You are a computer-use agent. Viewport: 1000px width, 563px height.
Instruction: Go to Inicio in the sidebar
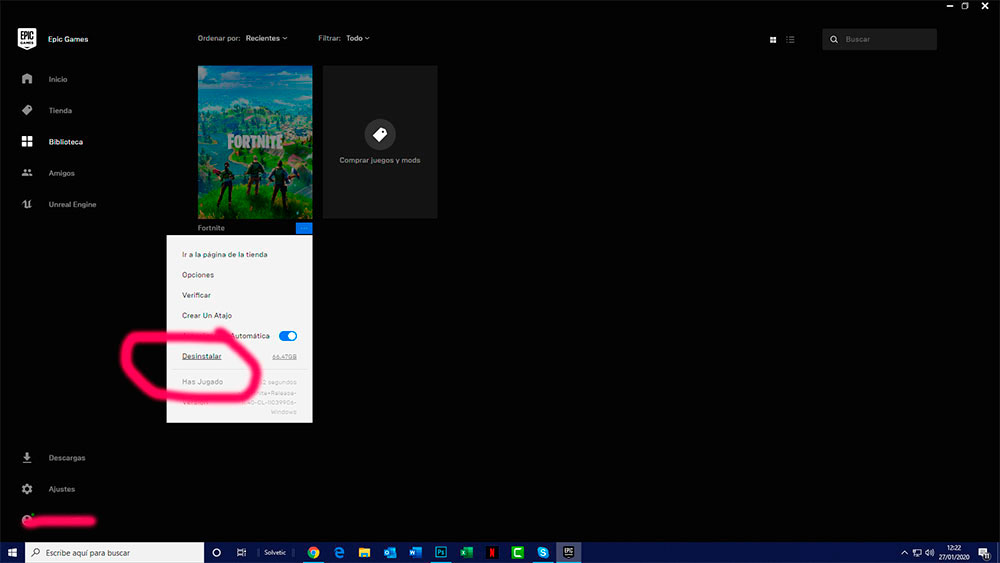[x=58, y=79]
